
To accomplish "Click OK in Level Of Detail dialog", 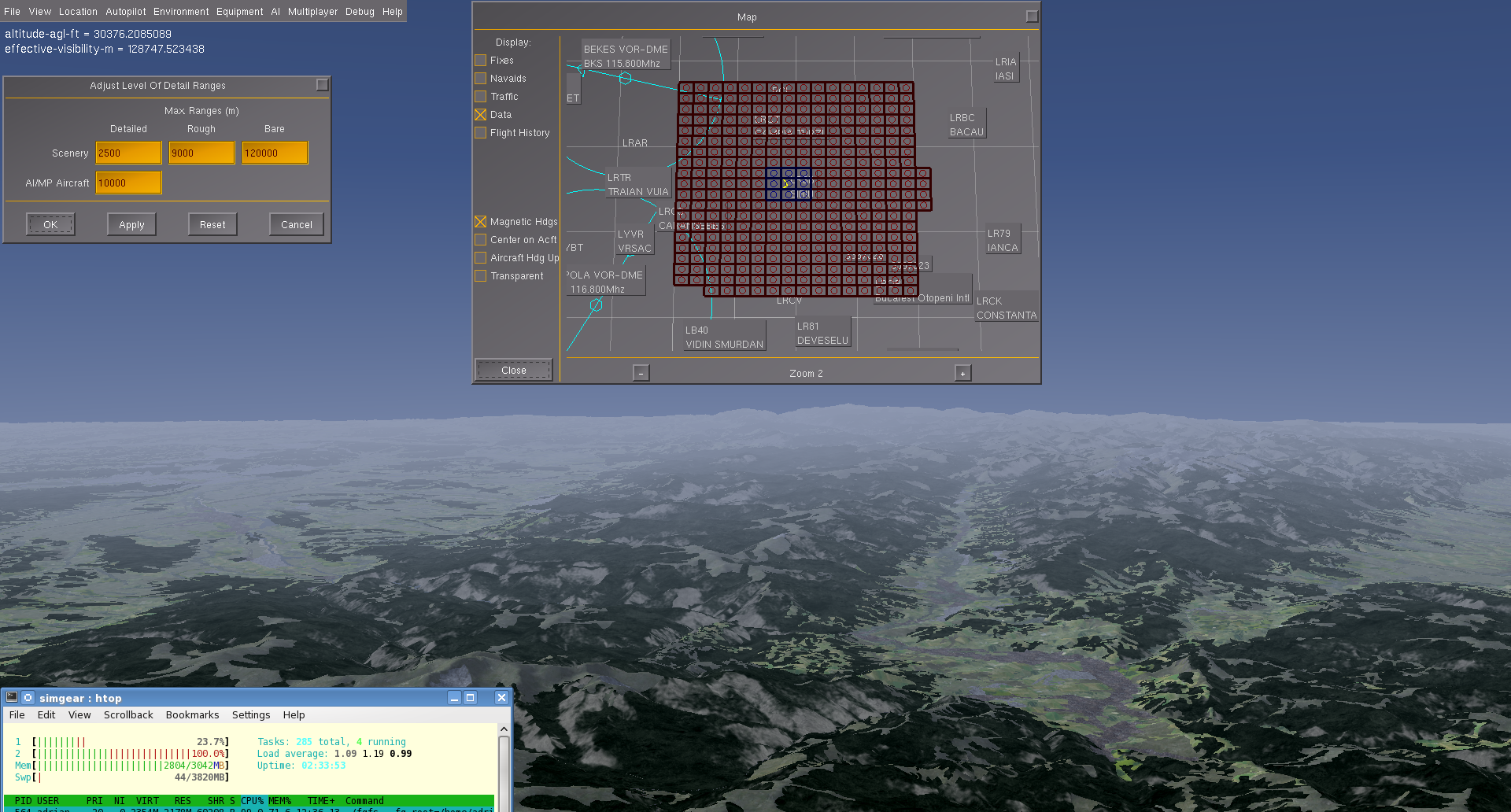I will click(x=50, y=224).
